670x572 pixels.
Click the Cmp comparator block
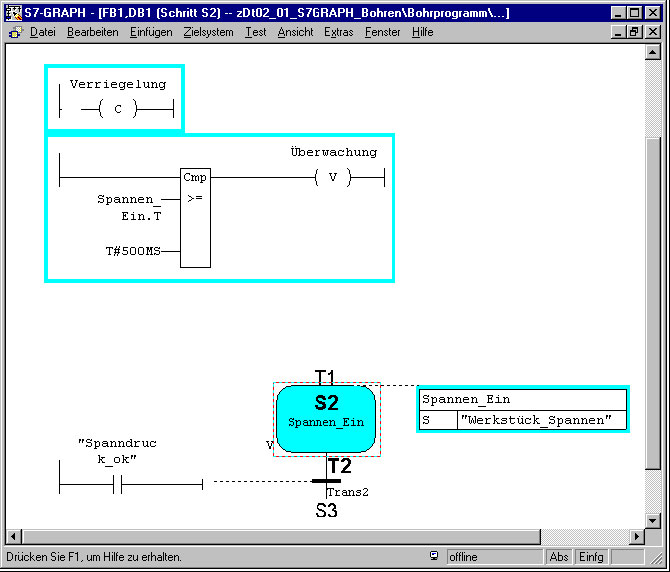click(195, 218)
